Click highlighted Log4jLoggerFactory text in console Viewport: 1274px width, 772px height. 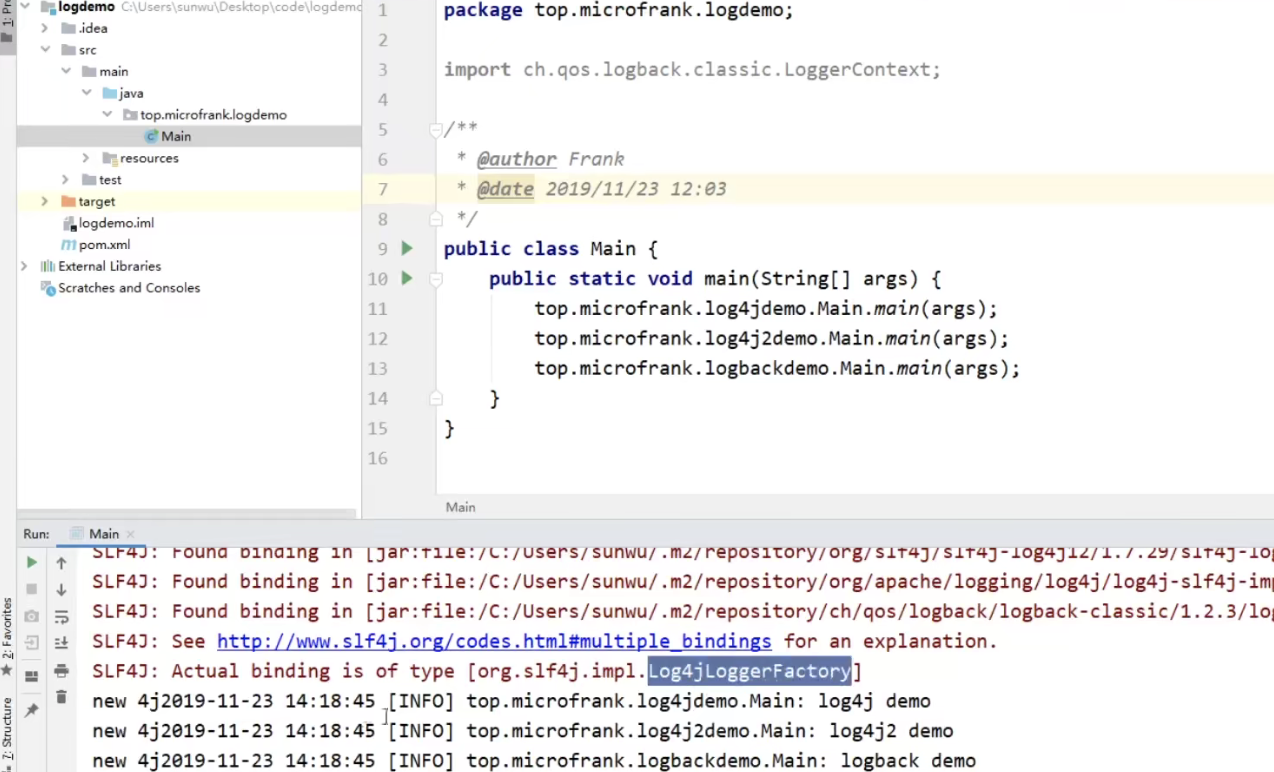(750, 671)
